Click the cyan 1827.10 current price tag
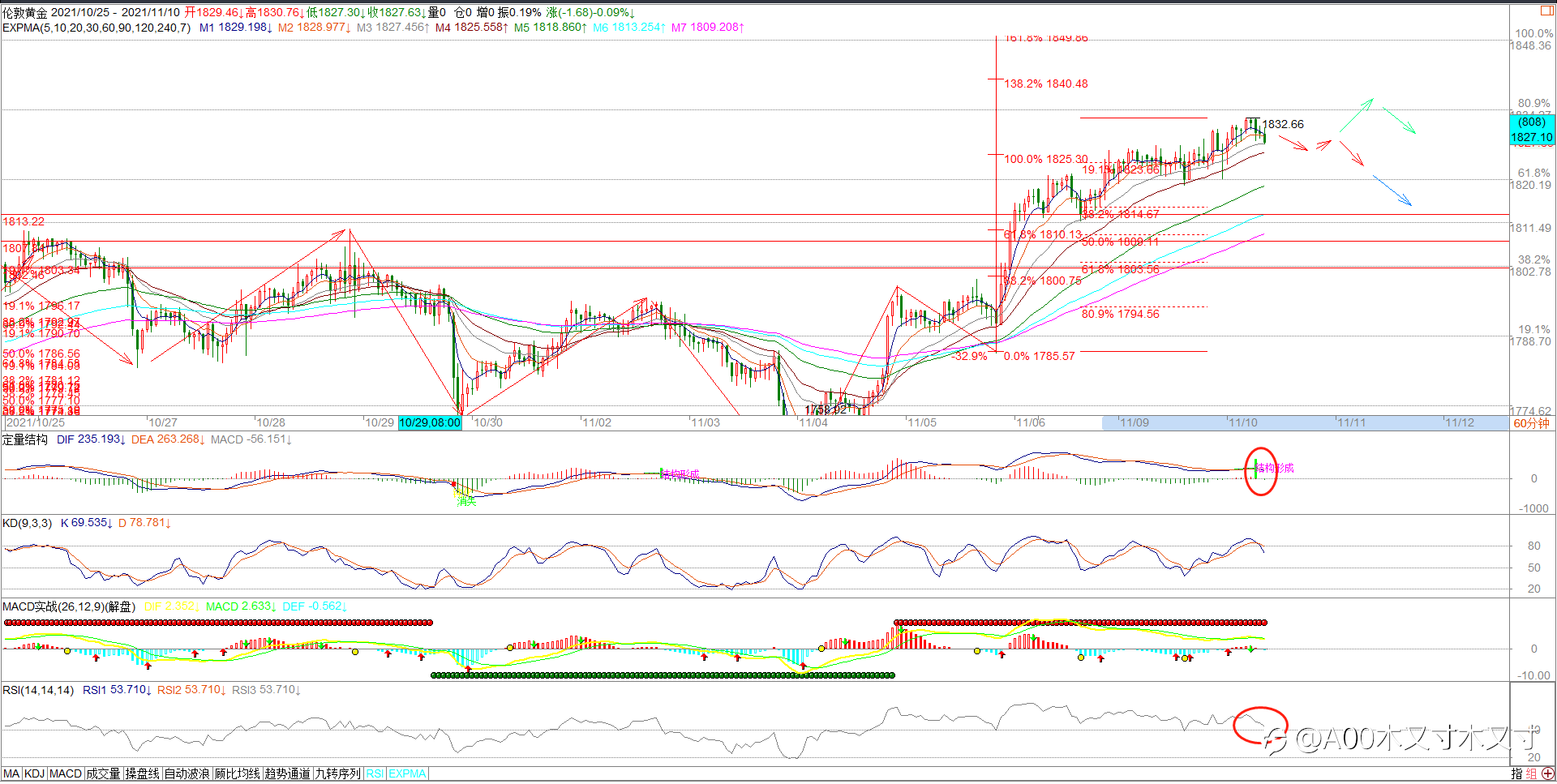Screen dimensions: 1557x784 coord(1531,137)
